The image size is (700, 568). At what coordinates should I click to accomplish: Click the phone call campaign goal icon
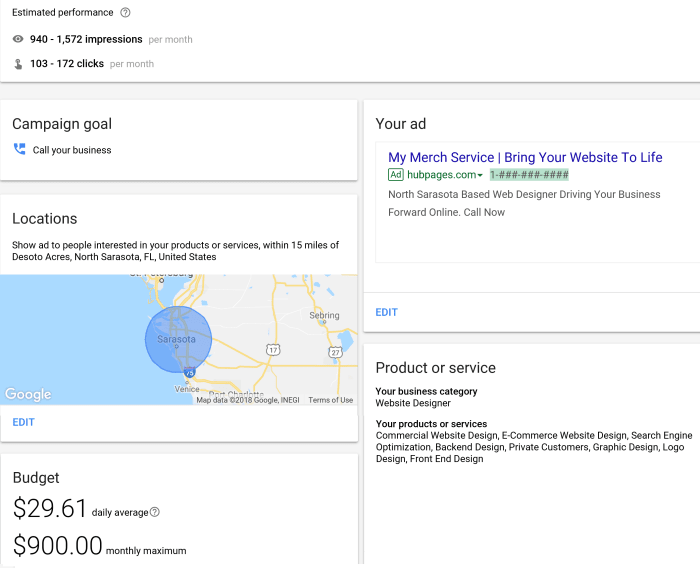pyautogui.click(x=19, y=150)
